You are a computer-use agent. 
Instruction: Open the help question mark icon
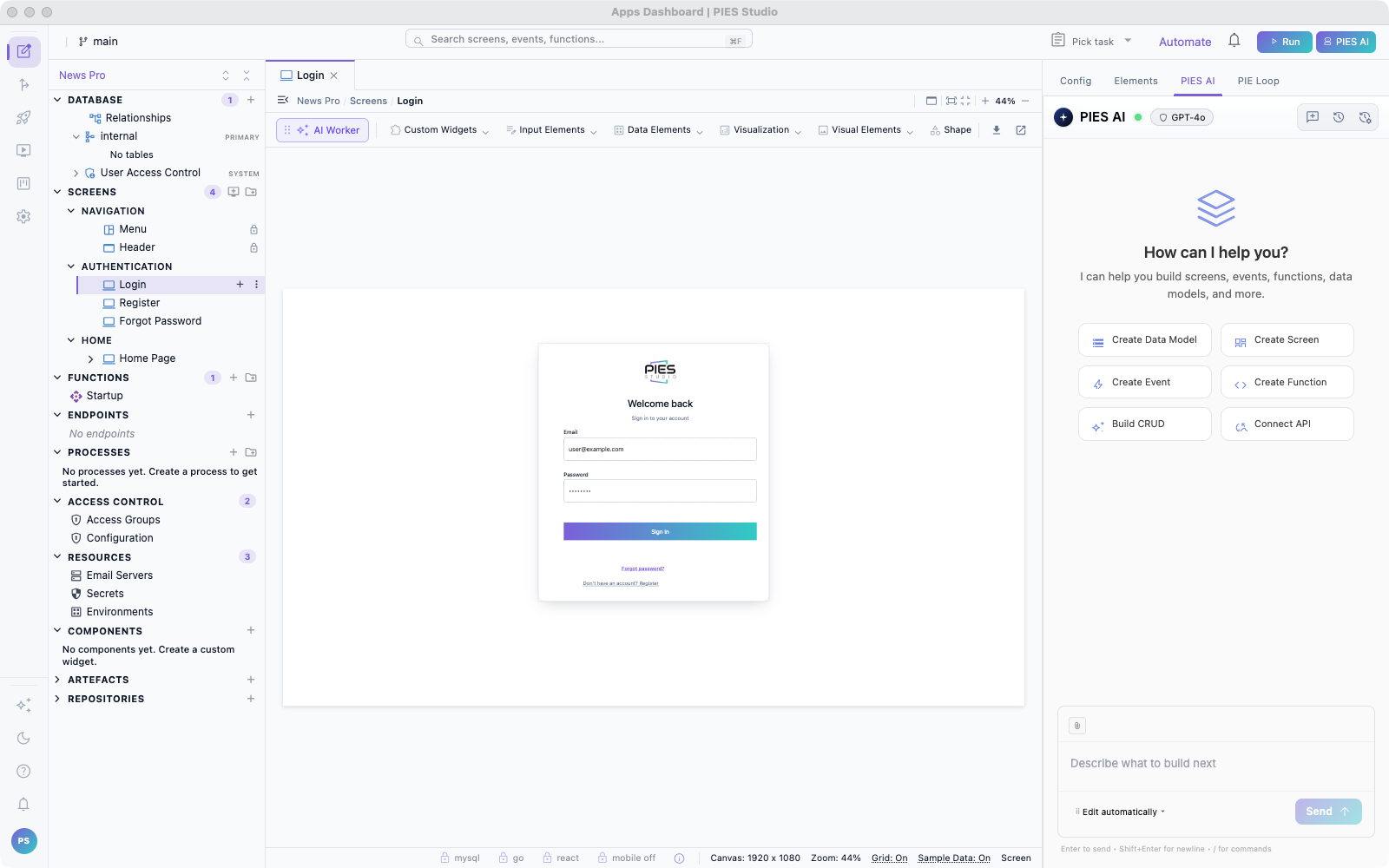[23, 771]
